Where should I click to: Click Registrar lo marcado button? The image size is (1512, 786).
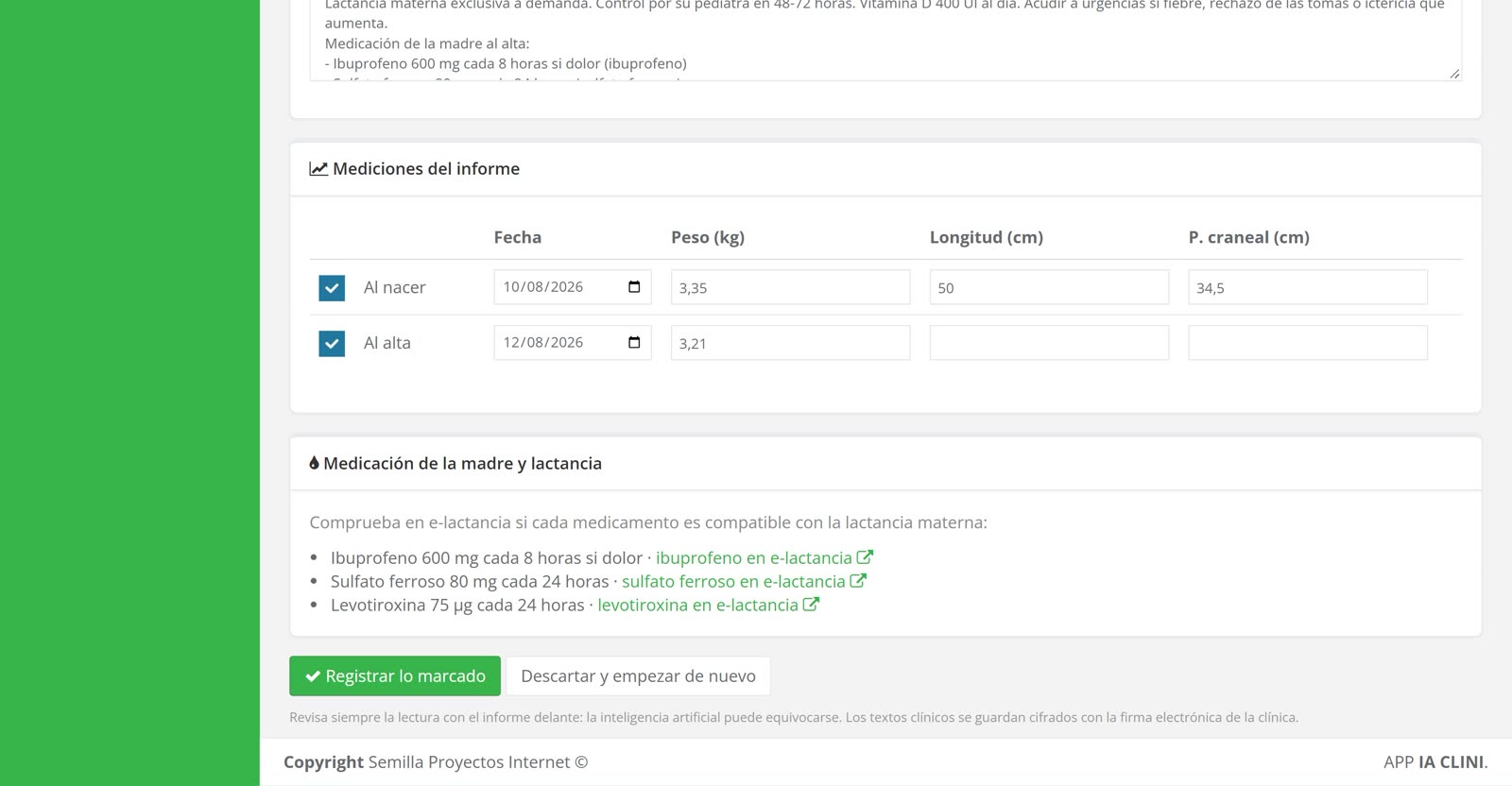[395, 676]
